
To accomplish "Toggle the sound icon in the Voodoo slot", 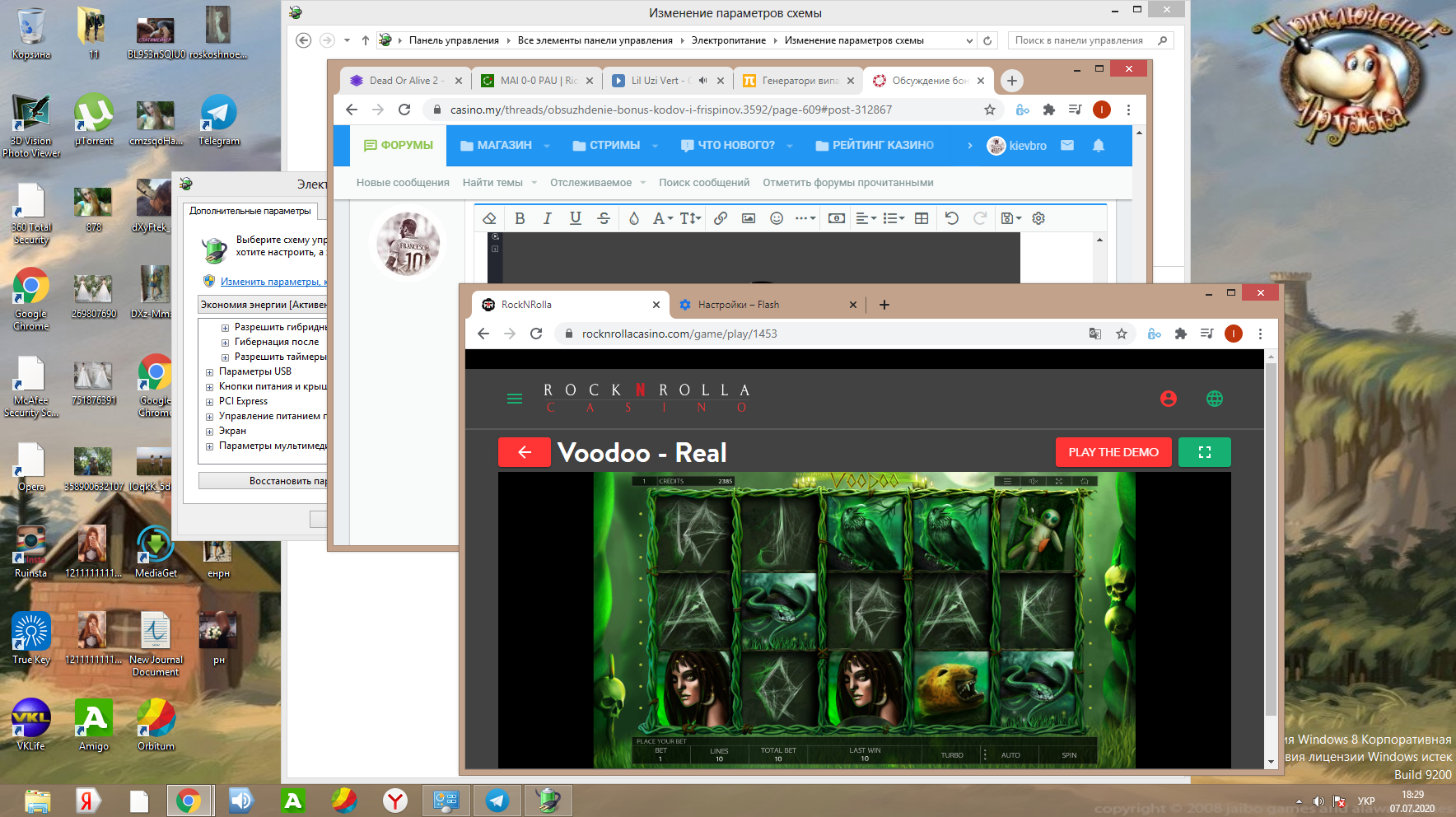I will (x=1033, y=481).
